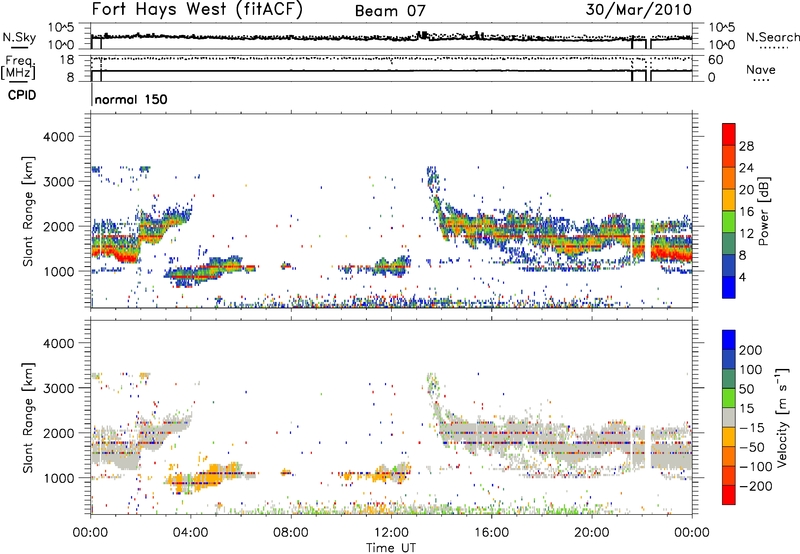The width and height of the screenshot is (800, 554).
Task: Click the "Power [dB]" color bar title
Action: tap(764, 211)
